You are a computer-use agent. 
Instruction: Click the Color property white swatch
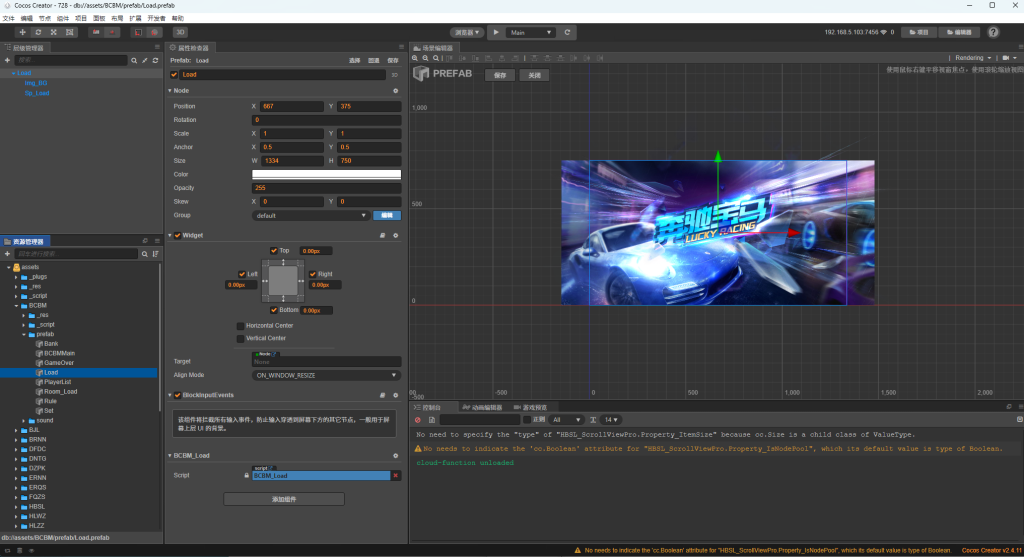(327, 174)
